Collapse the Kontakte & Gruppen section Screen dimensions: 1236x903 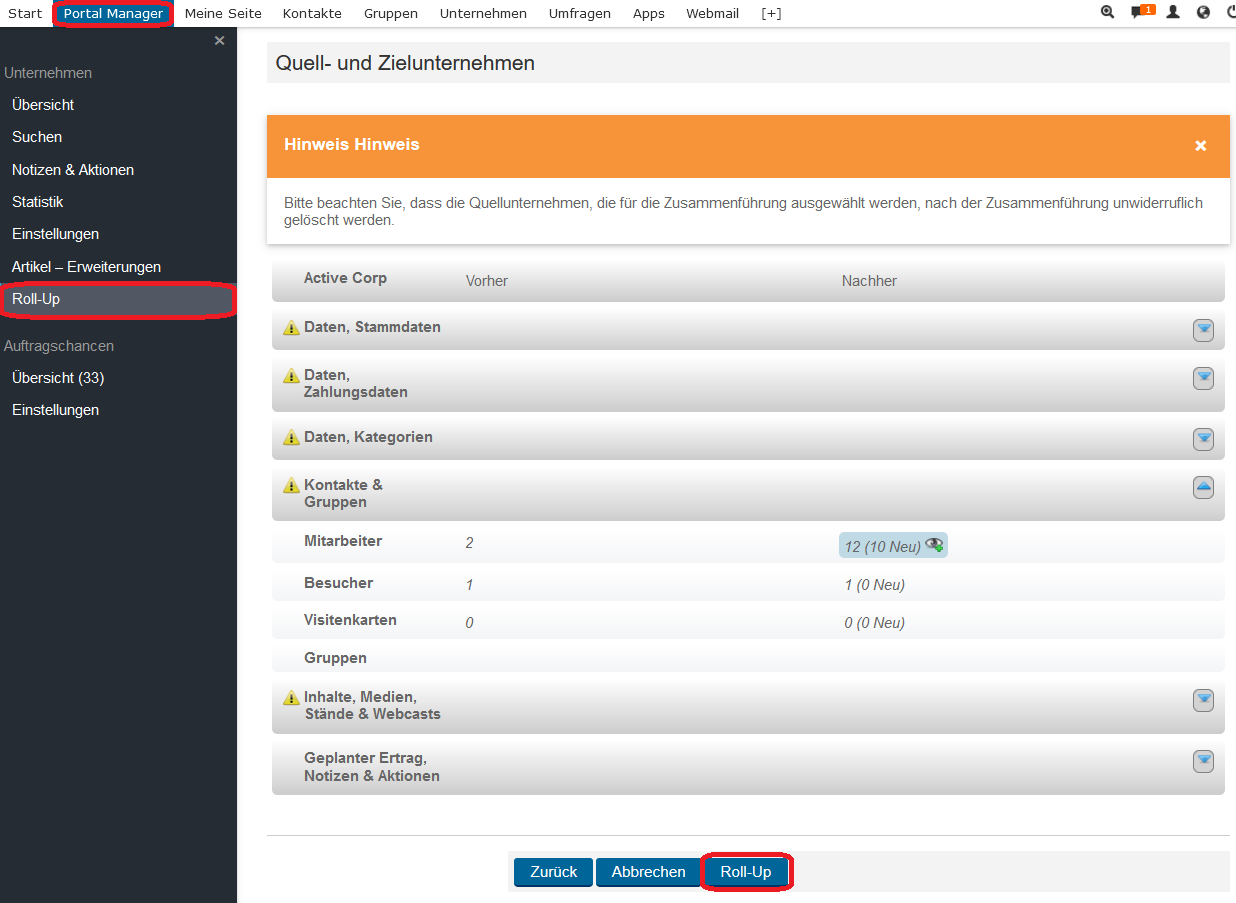[x=1203, y=487]
